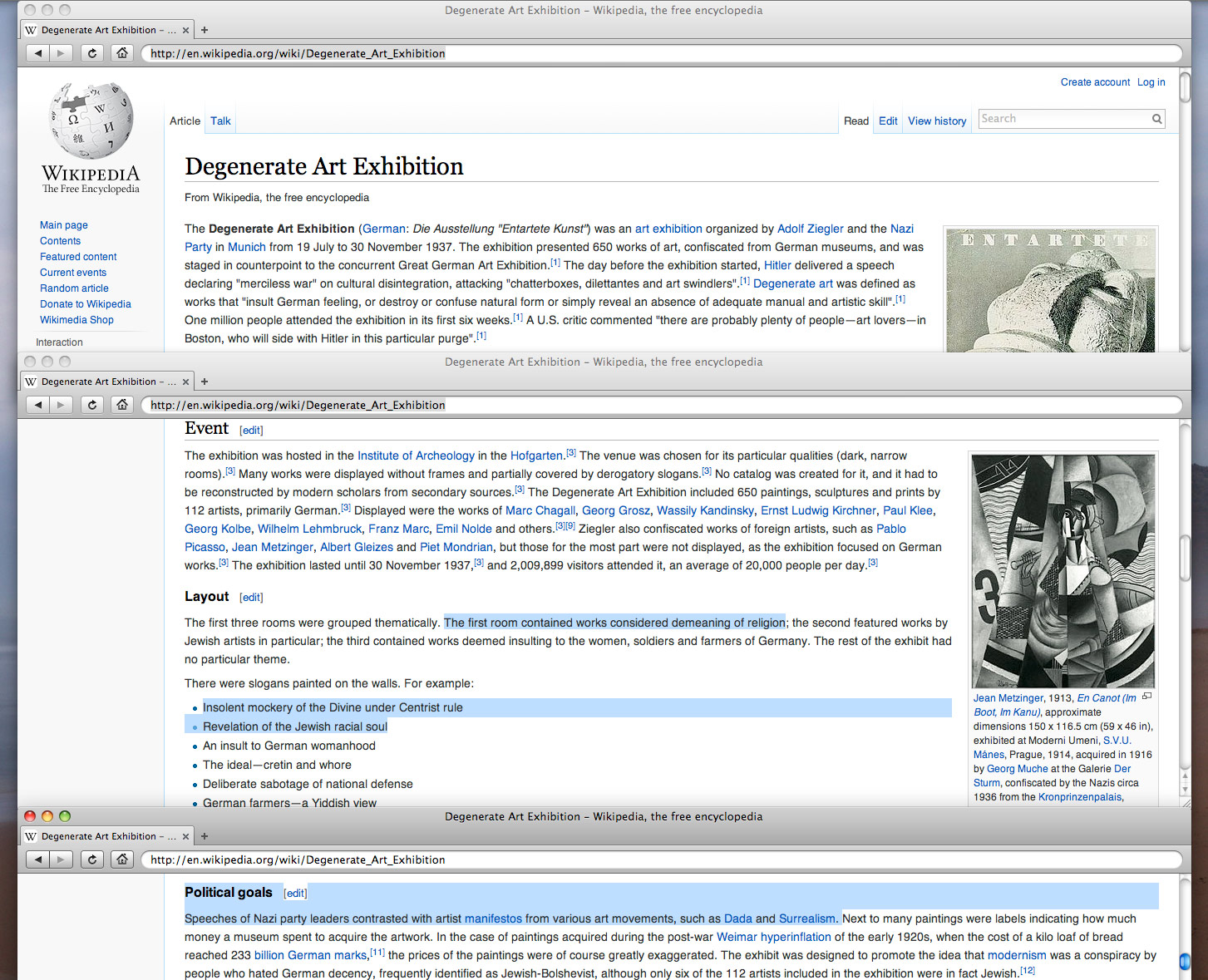
Task: Select the Degenerate Art Exhibition tab in middle window
Action: [x=108, y=382]
